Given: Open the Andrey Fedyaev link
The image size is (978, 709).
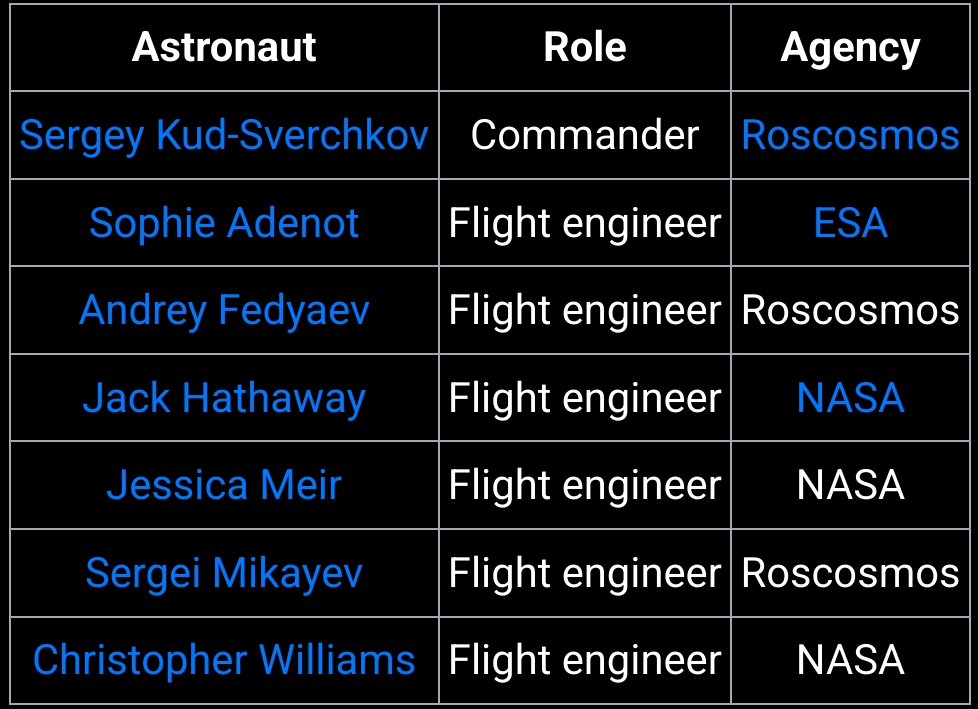Looking at the screenshot, I should tap(224, 310).
